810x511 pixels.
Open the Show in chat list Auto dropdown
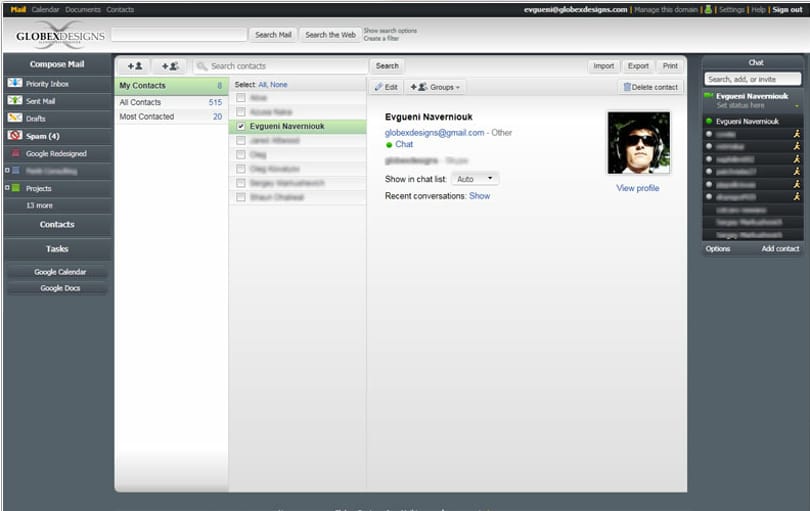click(x=475, y=179)
